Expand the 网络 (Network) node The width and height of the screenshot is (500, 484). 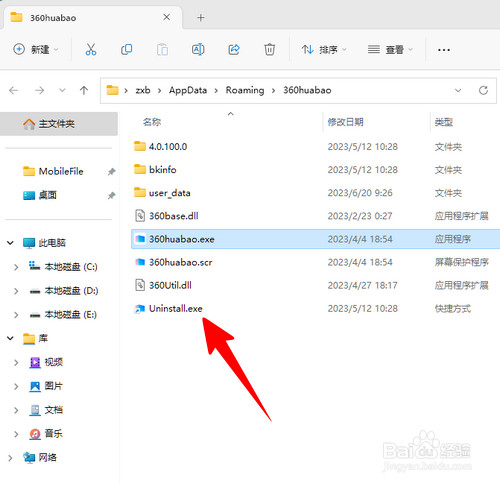coord(10,458)
